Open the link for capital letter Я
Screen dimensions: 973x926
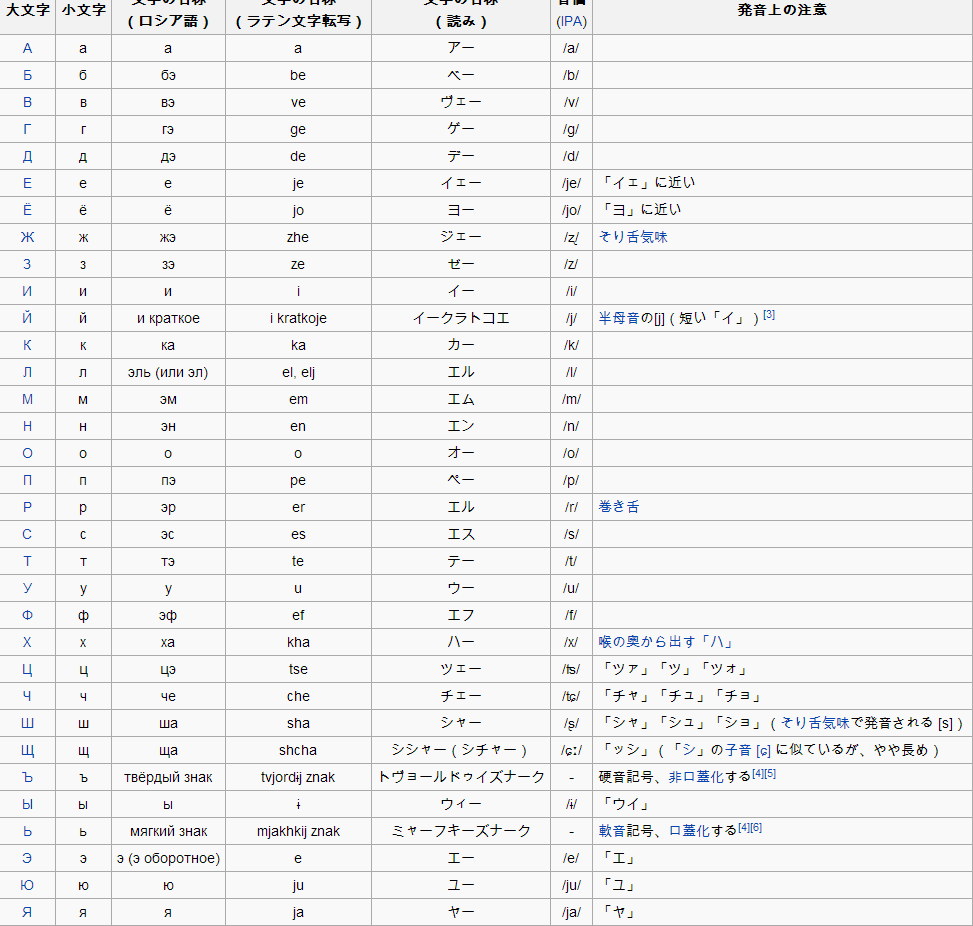[x=27, y=912]
